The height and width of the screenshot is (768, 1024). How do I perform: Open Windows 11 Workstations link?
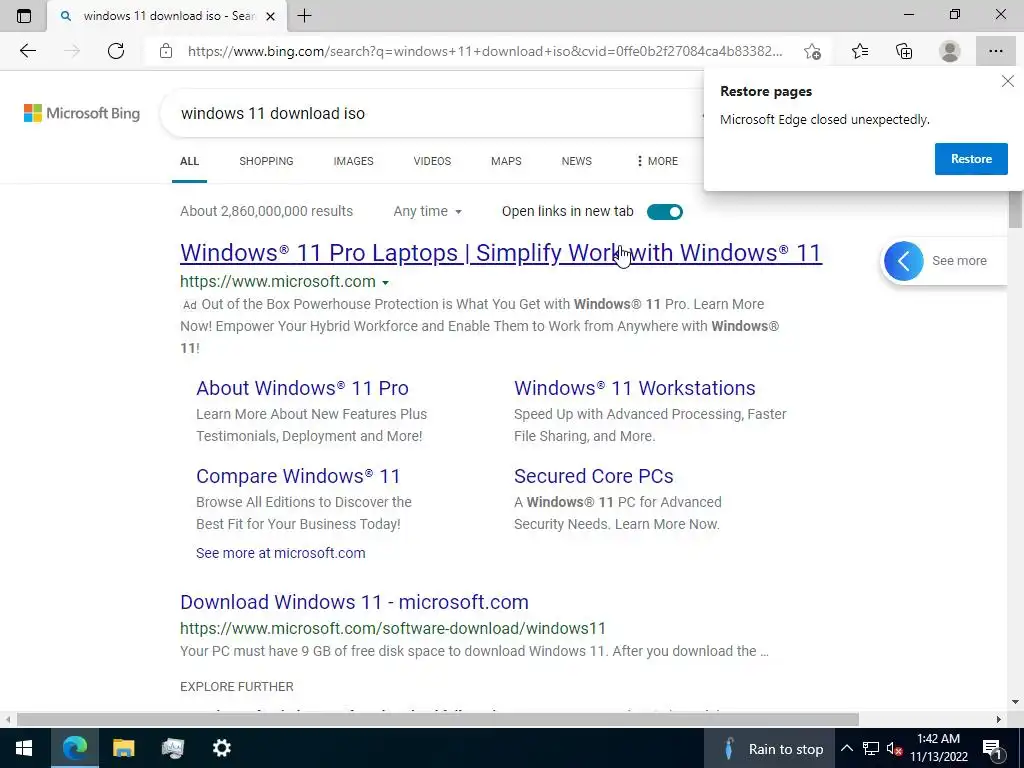click(635, 388)
